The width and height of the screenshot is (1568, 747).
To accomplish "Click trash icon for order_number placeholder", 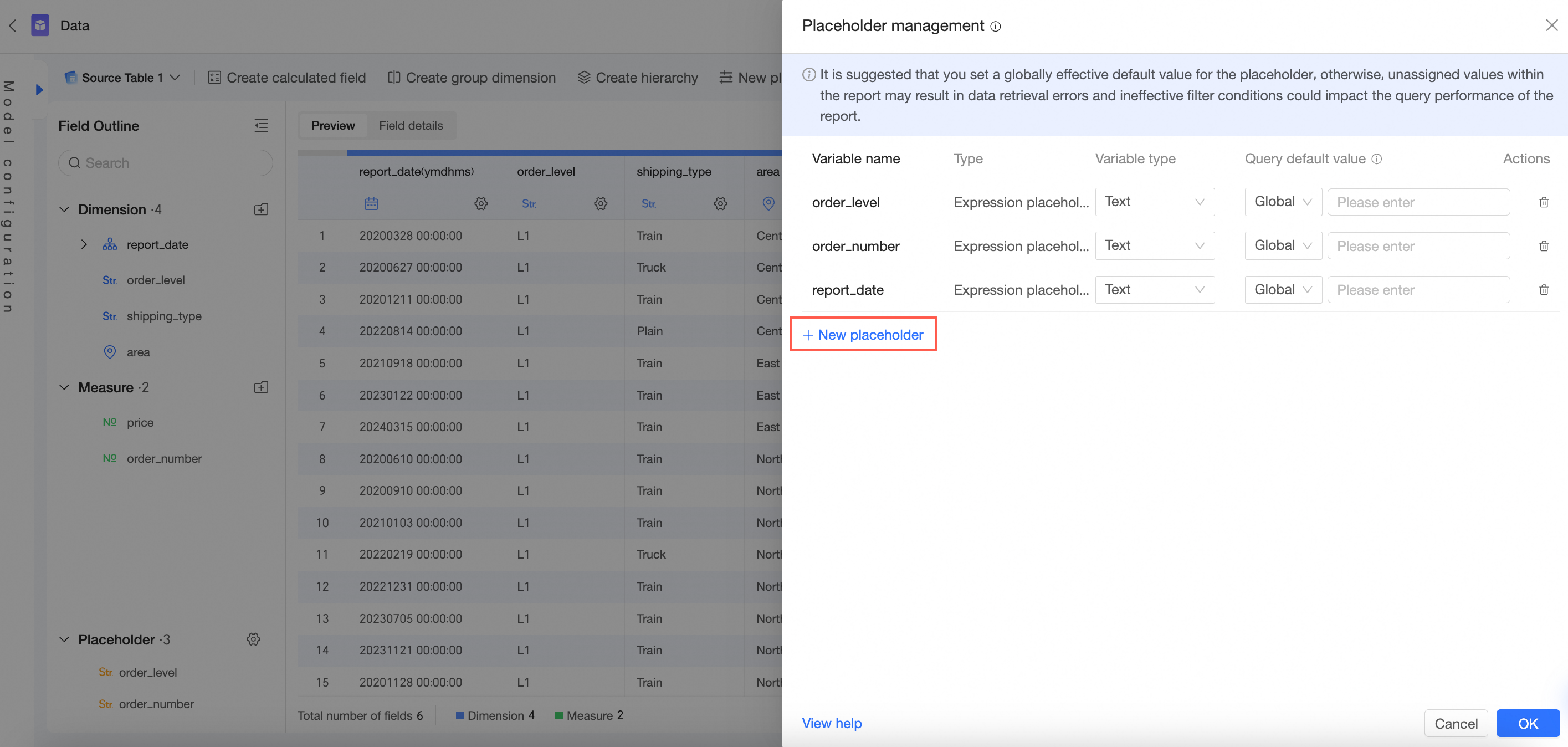I will click(x=1544, y=246).
